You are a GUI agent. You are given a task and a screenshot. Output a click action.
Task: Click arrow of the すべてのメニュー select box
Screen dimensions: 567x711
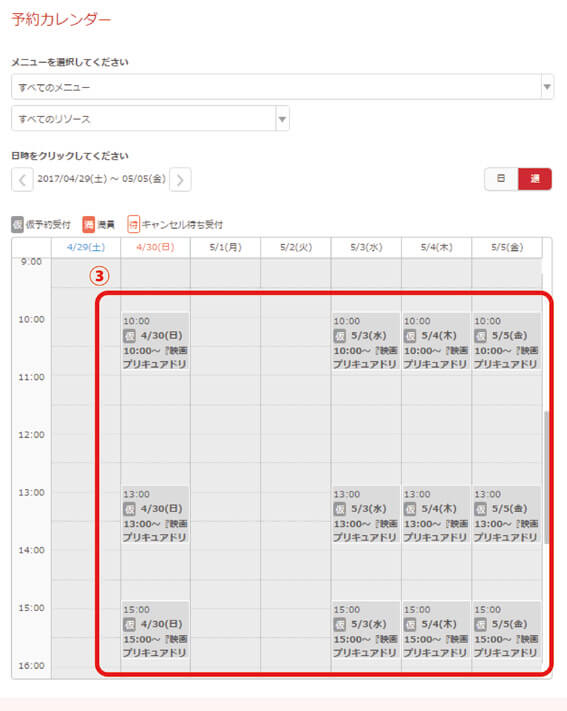pos(547,87)
